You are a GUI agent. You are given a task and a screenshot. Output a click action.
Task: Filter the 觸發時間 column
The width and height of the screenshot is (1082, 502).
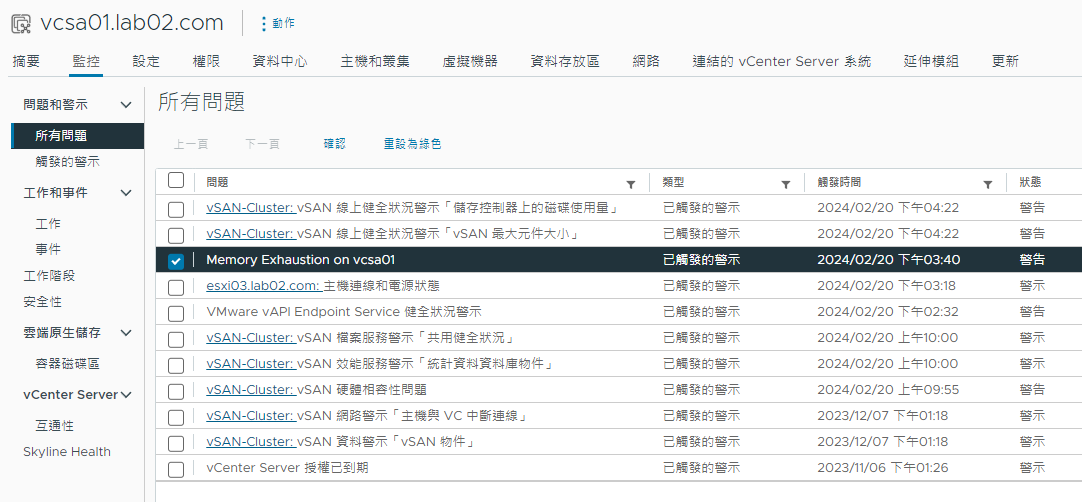pos(987,184)
